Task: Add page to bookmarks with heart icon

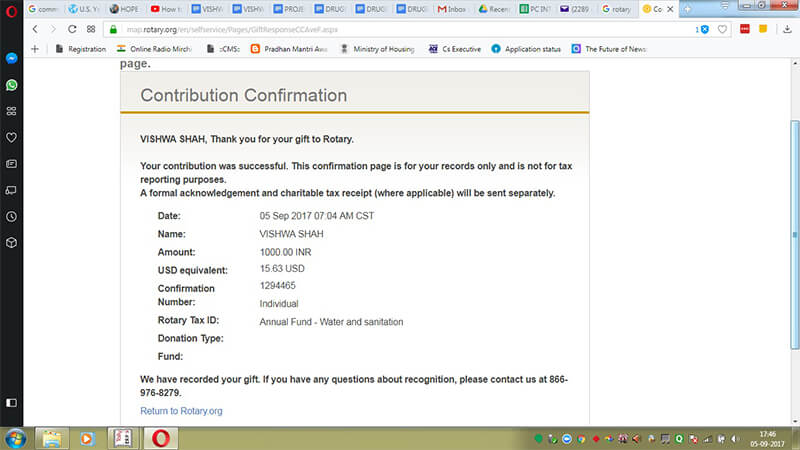Action: coord(722,30)
